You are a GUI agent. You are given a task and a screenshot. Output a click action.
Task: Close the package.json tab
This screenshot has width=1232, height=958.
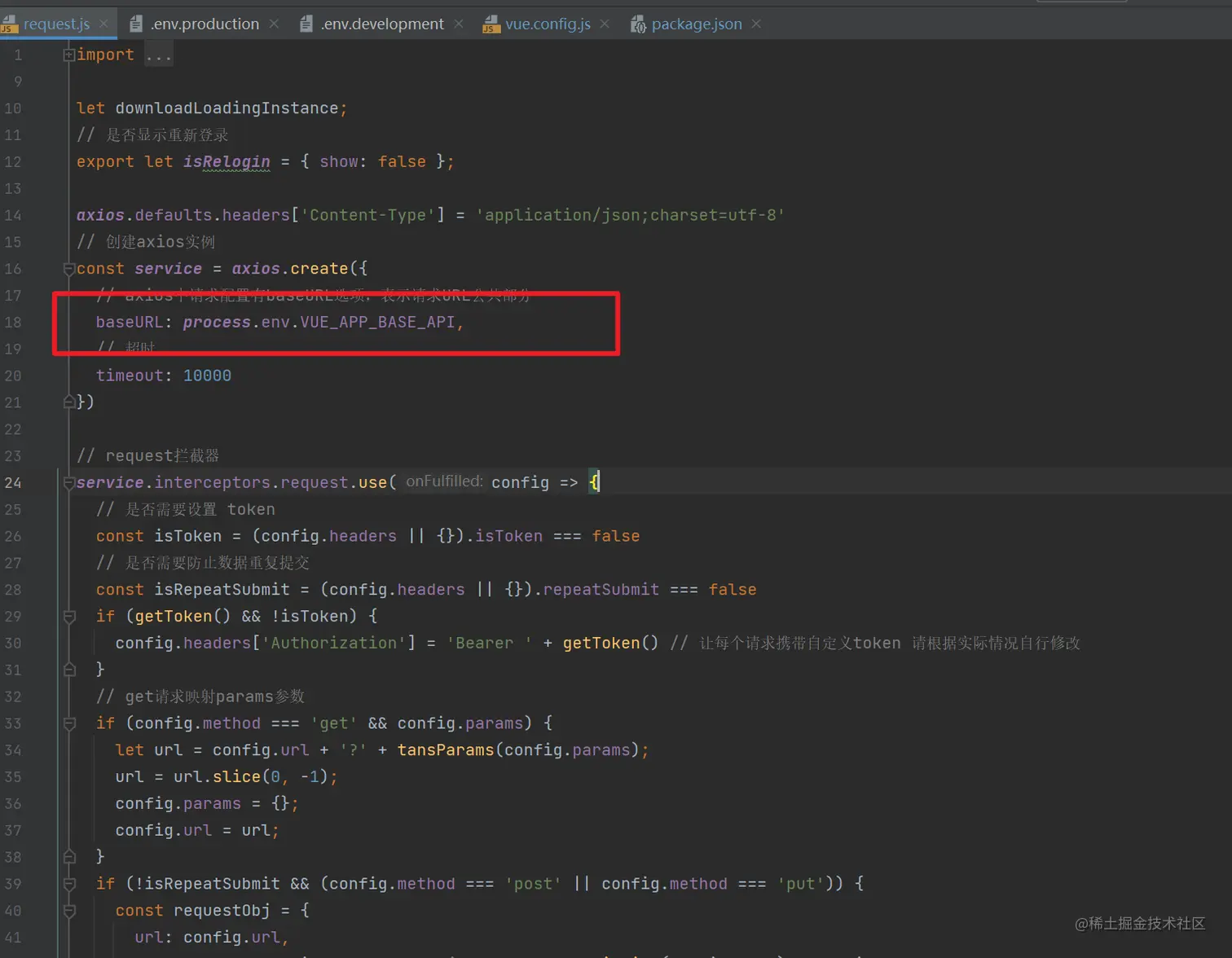pos(756,24)
